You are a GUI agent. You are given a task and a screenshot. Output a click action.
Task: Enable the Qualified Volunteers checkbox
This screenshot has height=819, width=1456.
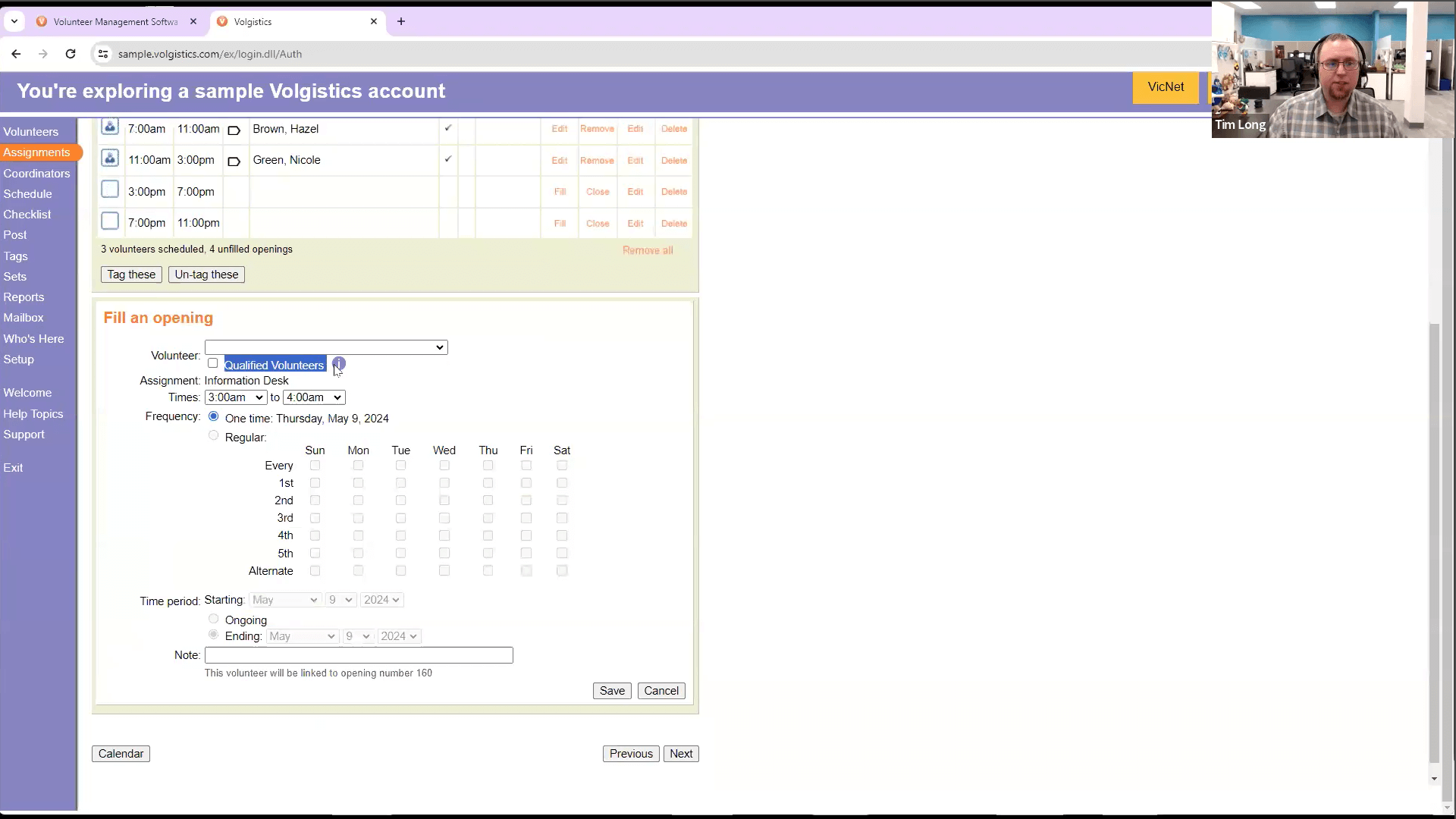point(213,363)
